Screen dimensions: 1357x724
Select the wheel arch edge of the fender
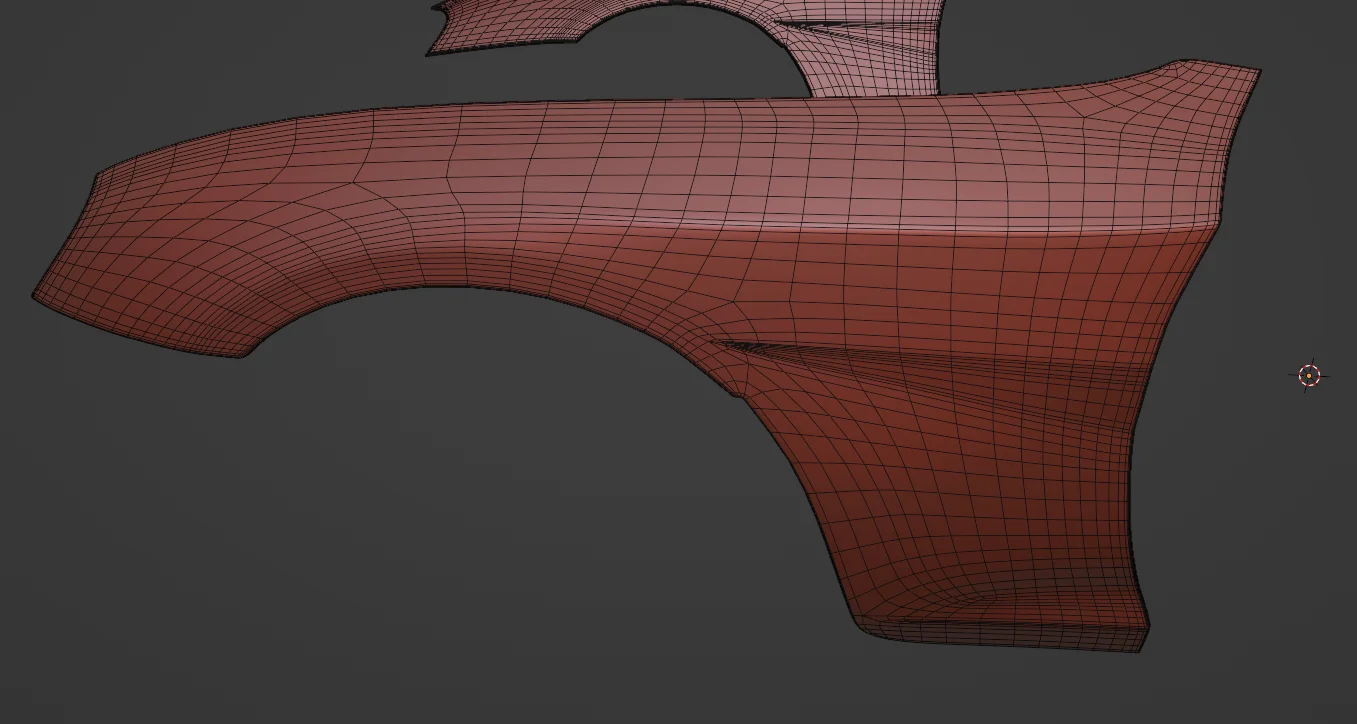tap(450, 290)
